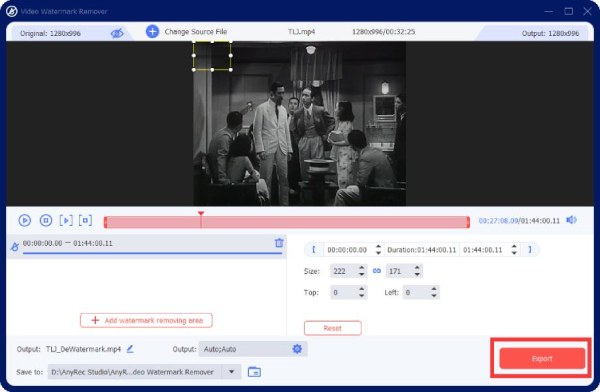Click the Change Source File label
600x392 pixels.
pos(196,32)
